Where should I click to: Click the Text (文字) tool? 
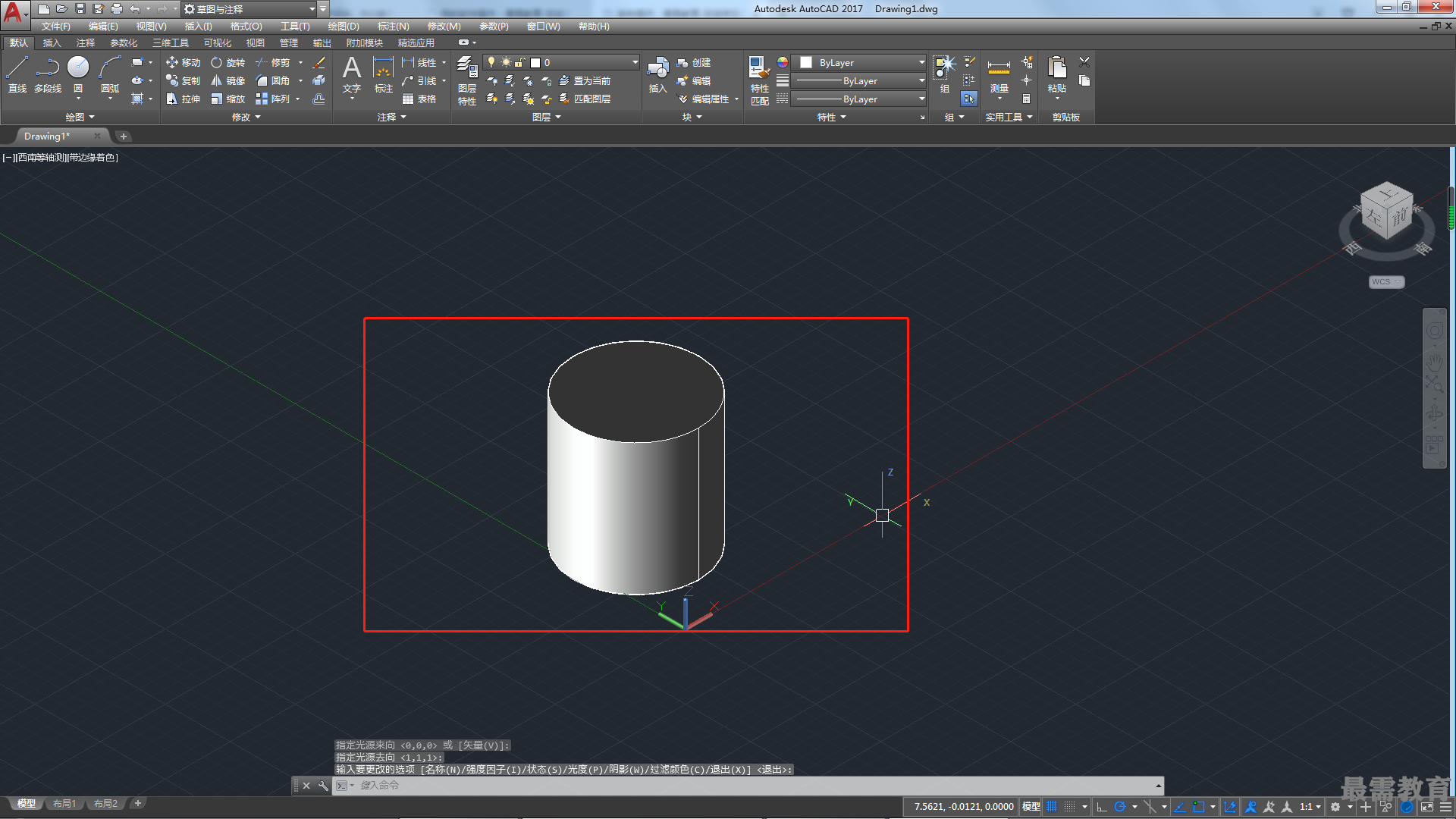point(351,74)
